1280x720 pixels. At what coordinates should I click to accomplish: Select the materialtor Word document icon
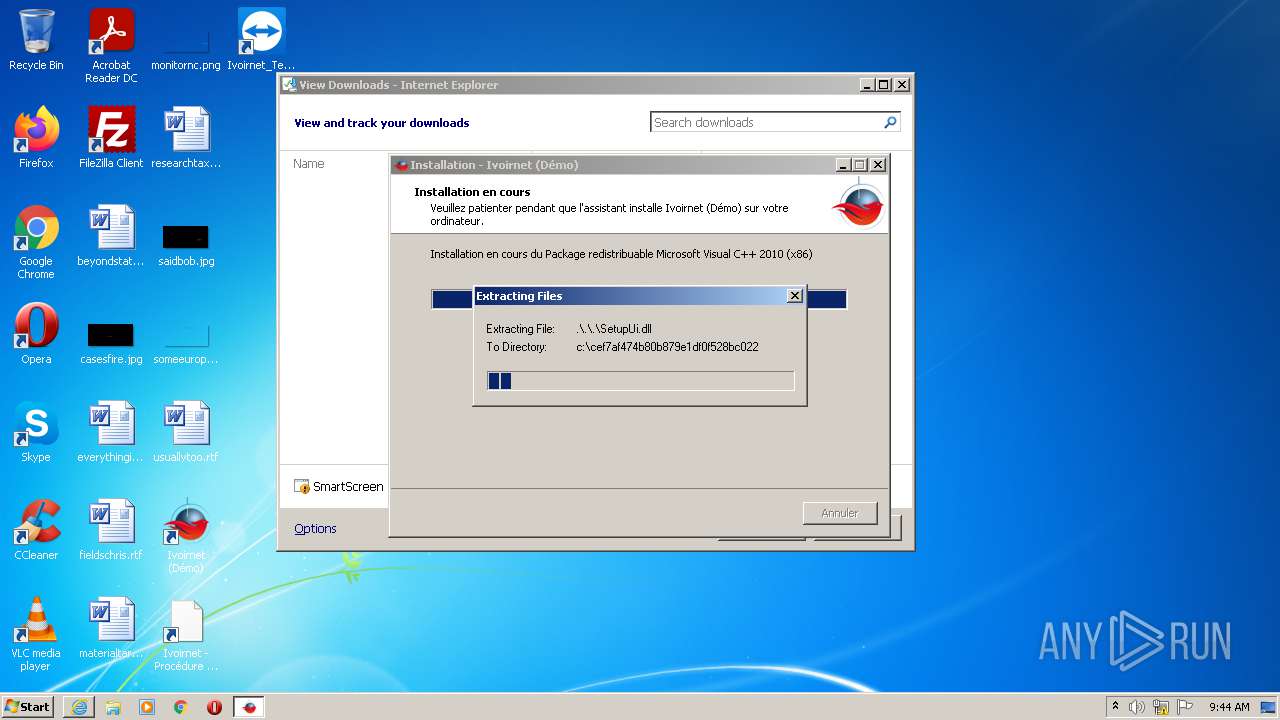tap(111, 627)
